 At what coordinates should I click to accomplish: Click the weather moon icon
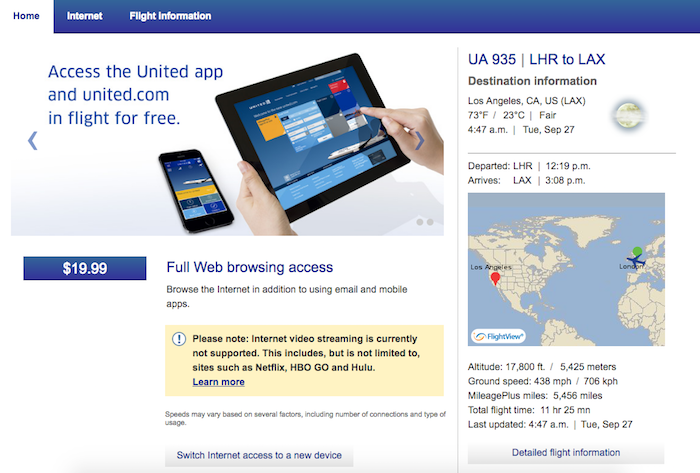[629, 115]
